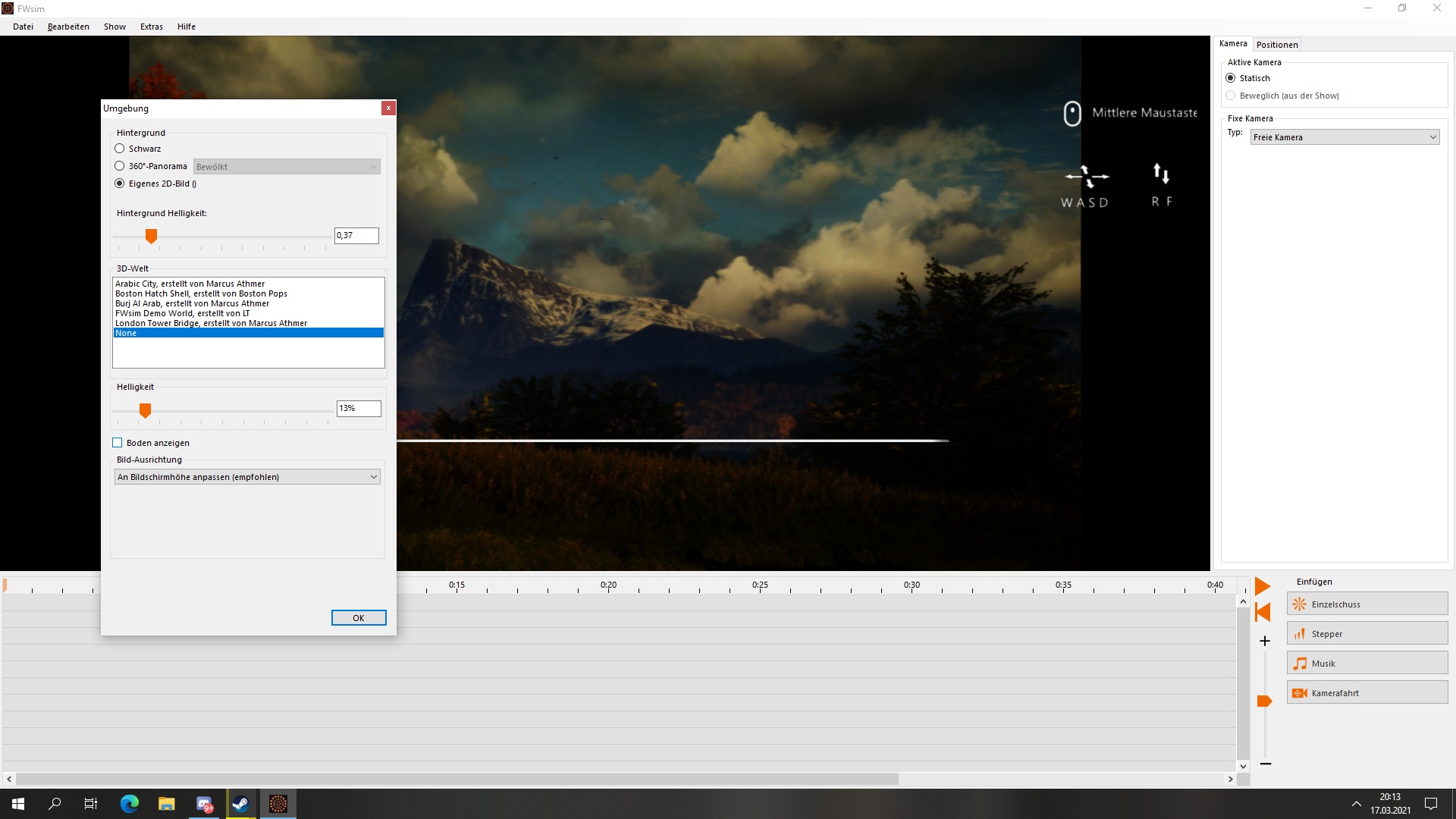Open Microsoft Edge from taskbar
The height and width of the screenshot is (819, 1456).
[130, 804]
